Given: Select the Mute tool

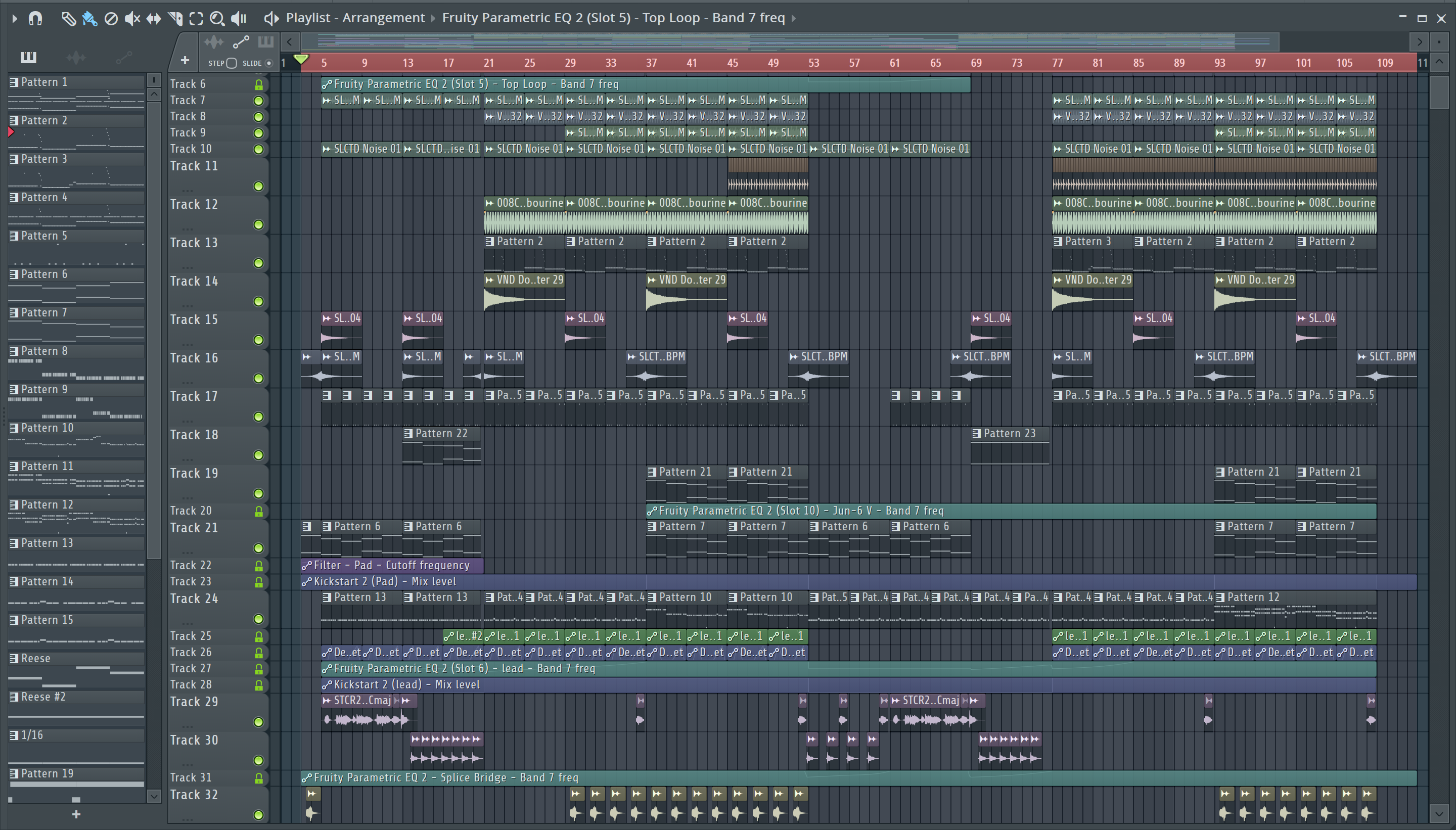Looking at the screenshot, I should click(132, 18).
